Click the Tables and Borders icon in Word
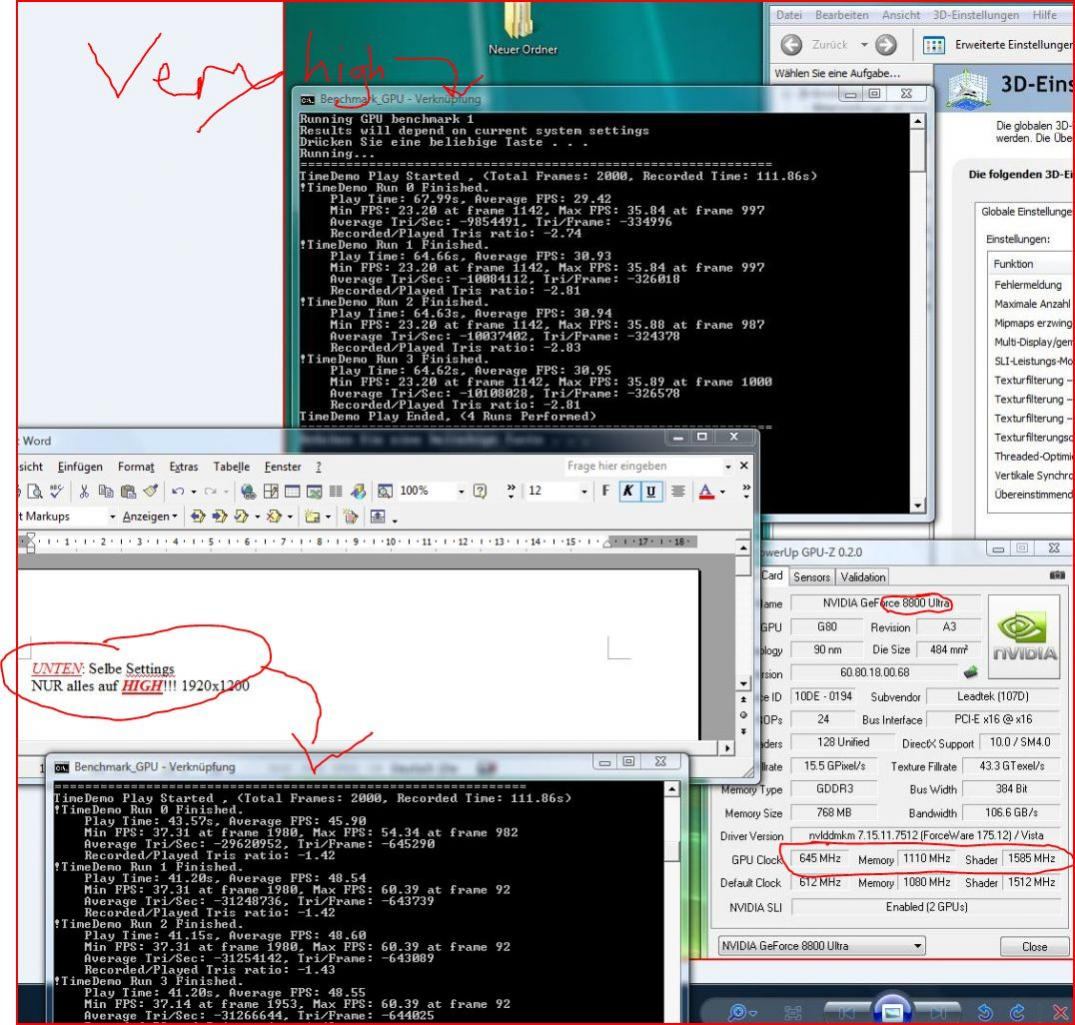The height and width of the screenshot is (1025, 1075). (x=271, y=491)
